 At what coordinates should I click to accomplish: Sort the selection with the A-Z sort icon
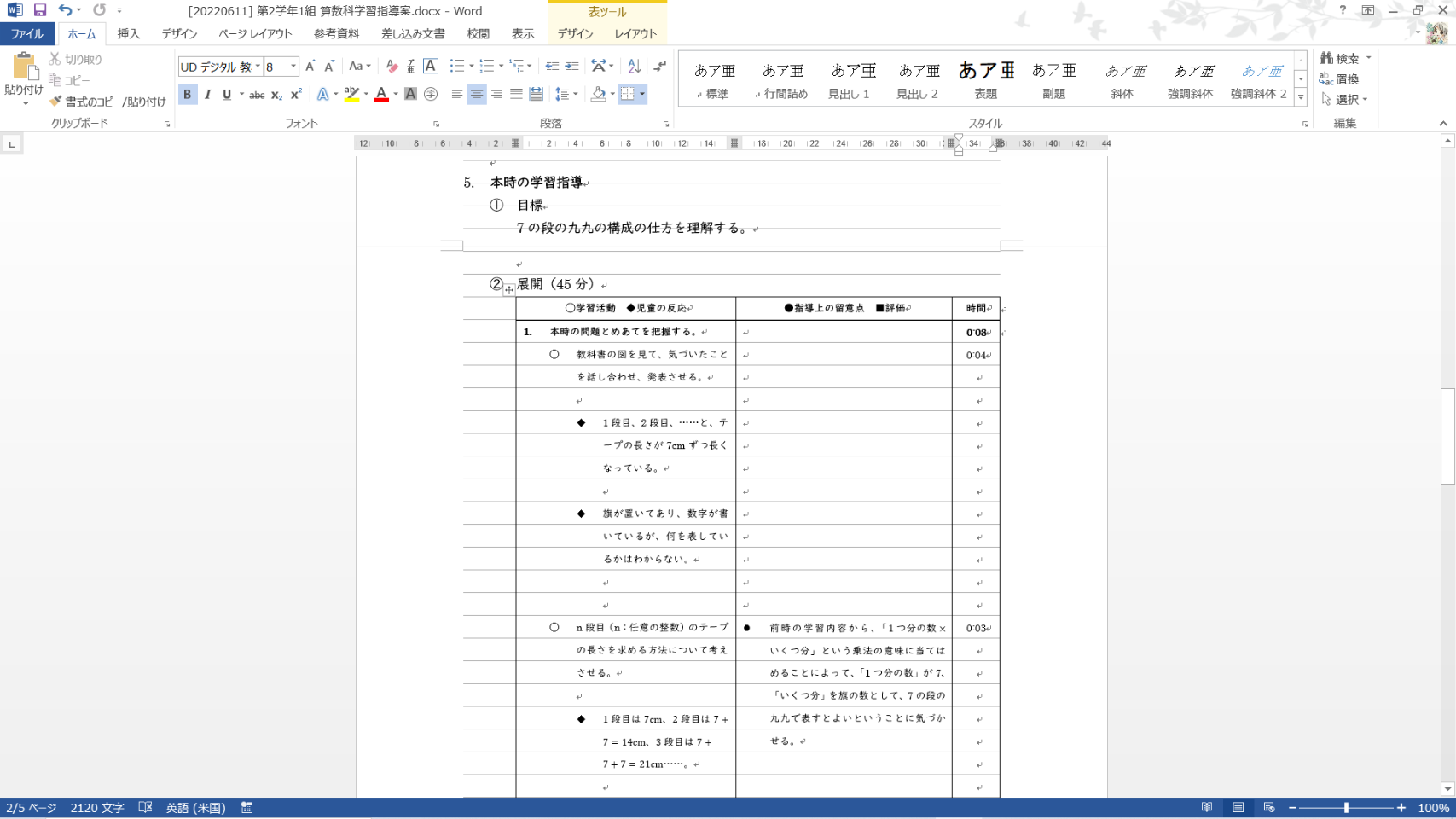tap(634, 66)
